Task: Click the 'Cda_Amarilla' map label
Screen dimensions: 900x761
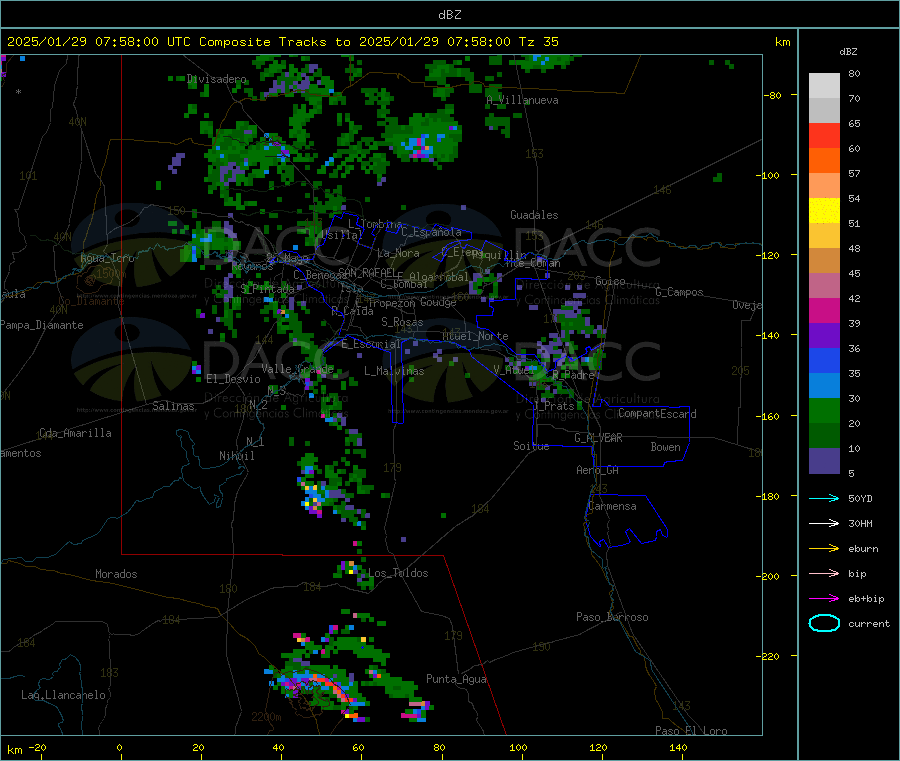Action: point(75,433)
